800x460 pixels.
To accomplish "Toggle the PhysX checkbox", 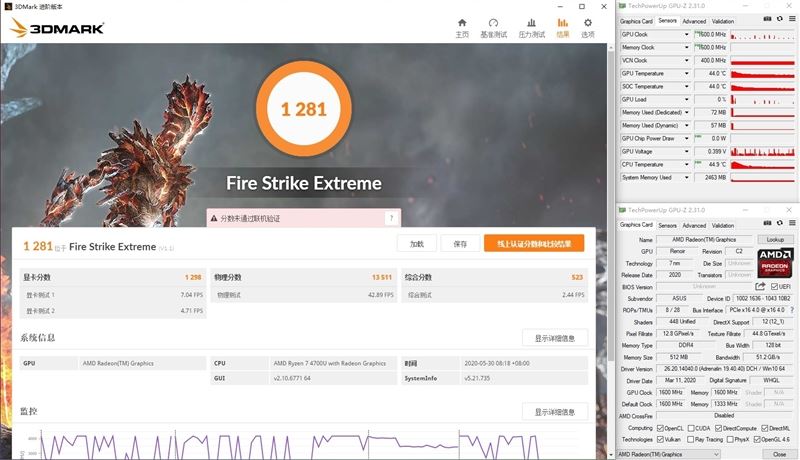I will 730,439.
